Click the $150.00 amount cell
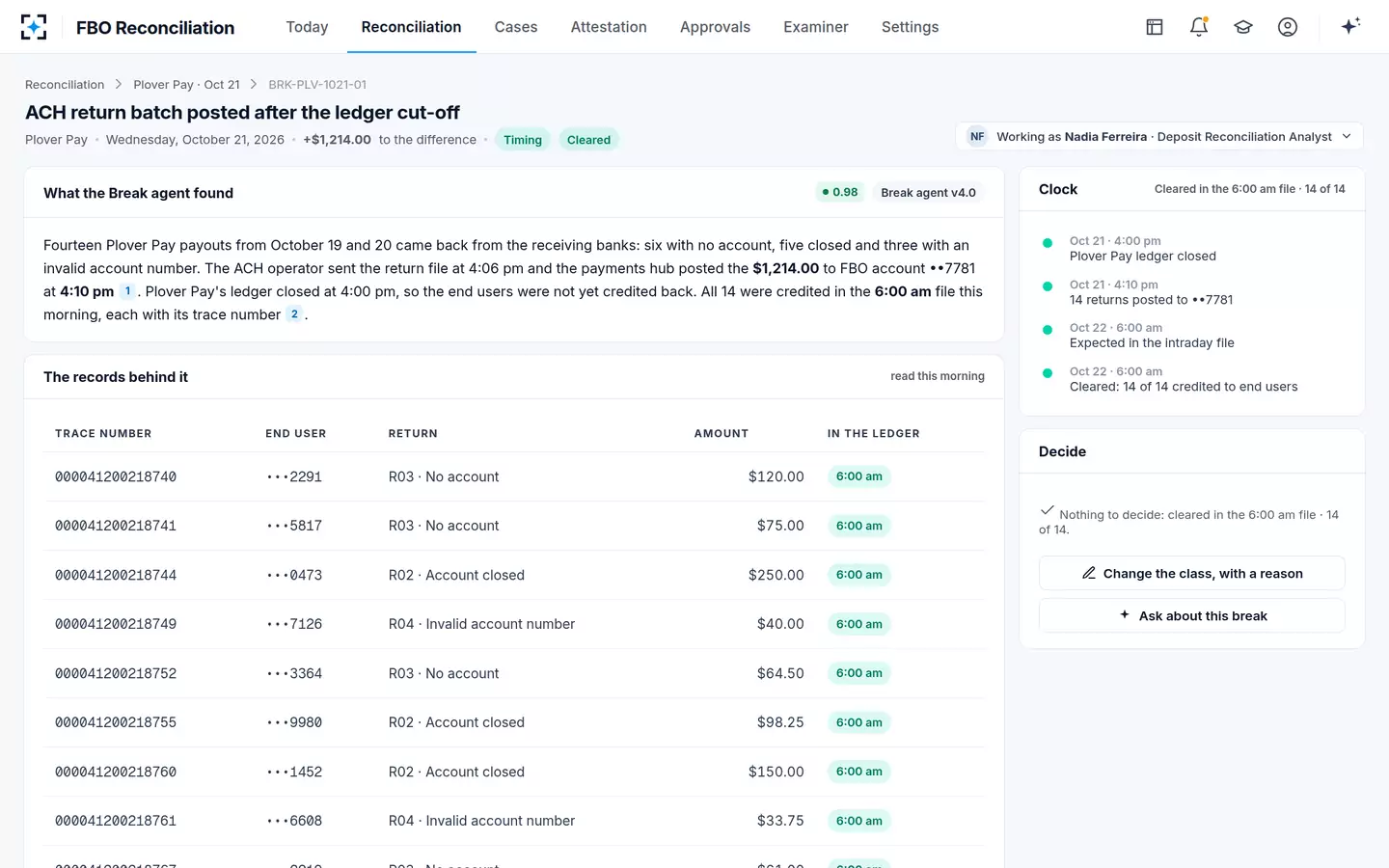1389x868 pixels. (776, 772)
